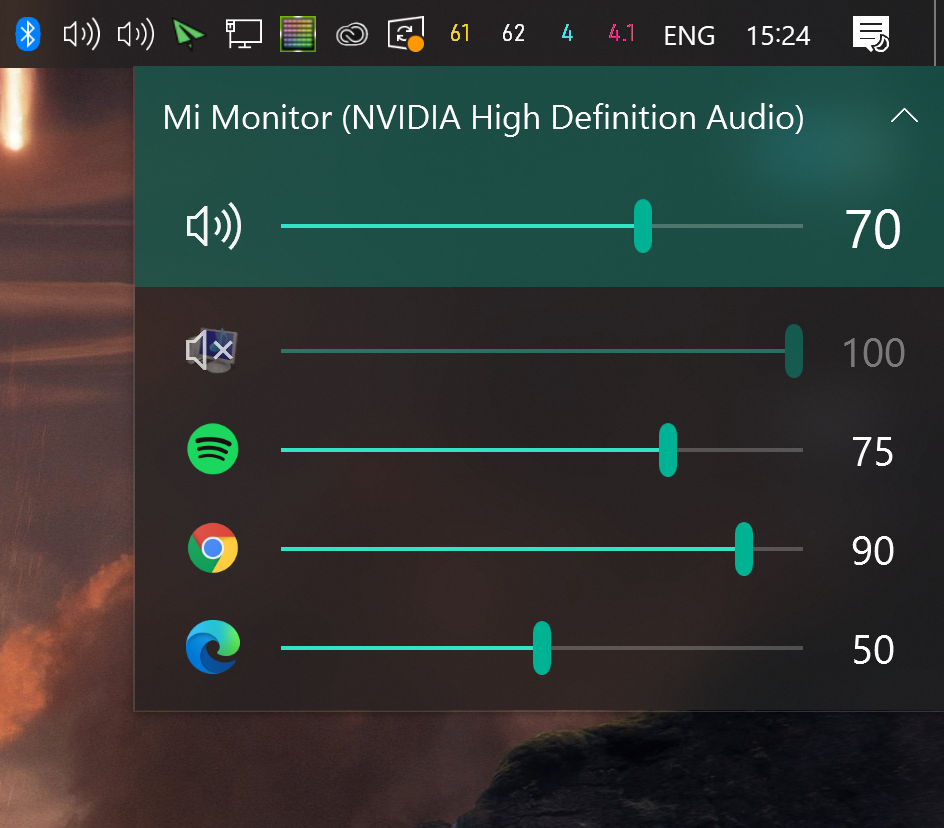
Task: Open the network computer tray icon
Action: point(243,34)
